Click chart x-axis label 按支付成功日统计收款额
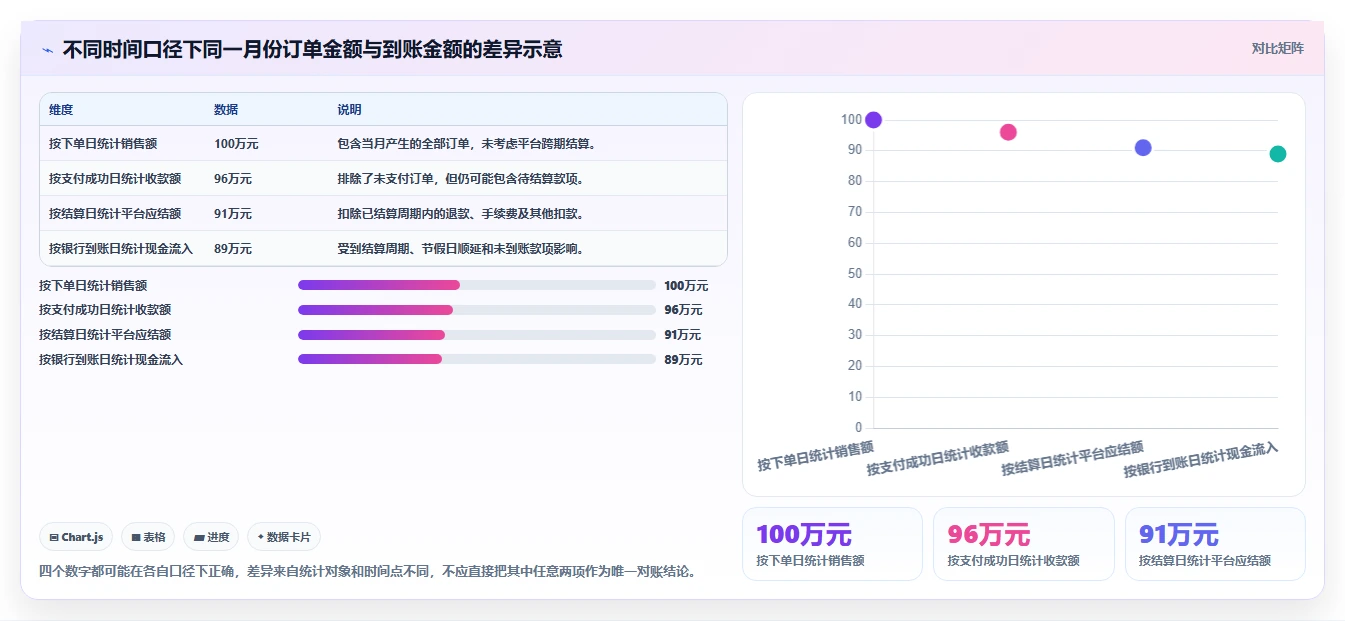 [x=938, y=458]
